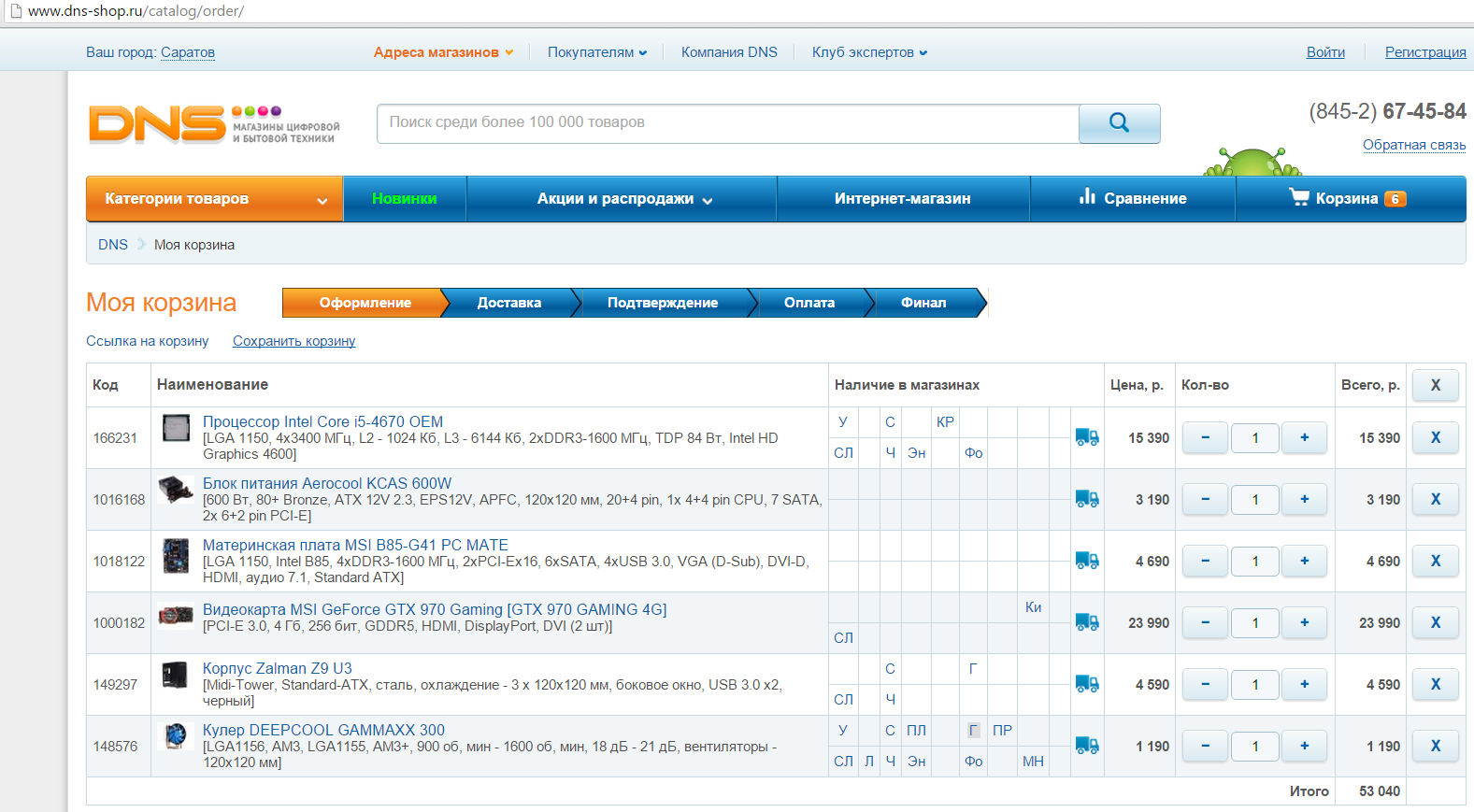The height and width of the screenshot is (812, 1474).
Task: Open Сравнение comparison chart item
Action: point(1133,198)
